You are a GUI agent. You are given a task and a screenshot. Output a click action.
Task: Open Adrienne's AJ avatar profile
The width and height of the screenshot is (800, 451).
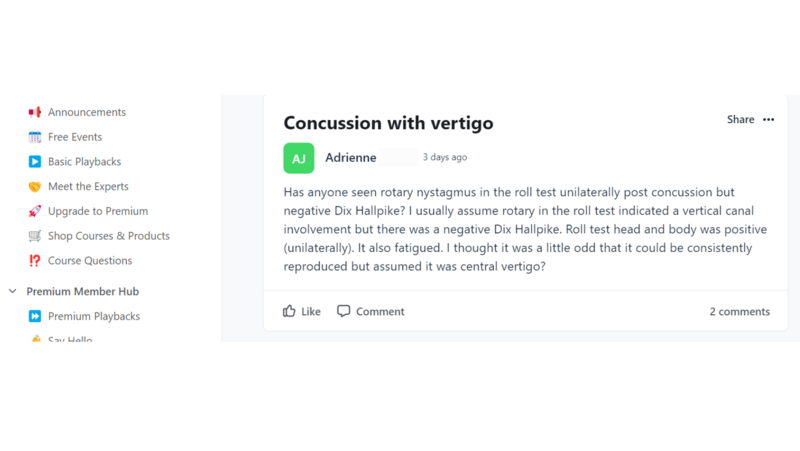(x=298, y=158)
